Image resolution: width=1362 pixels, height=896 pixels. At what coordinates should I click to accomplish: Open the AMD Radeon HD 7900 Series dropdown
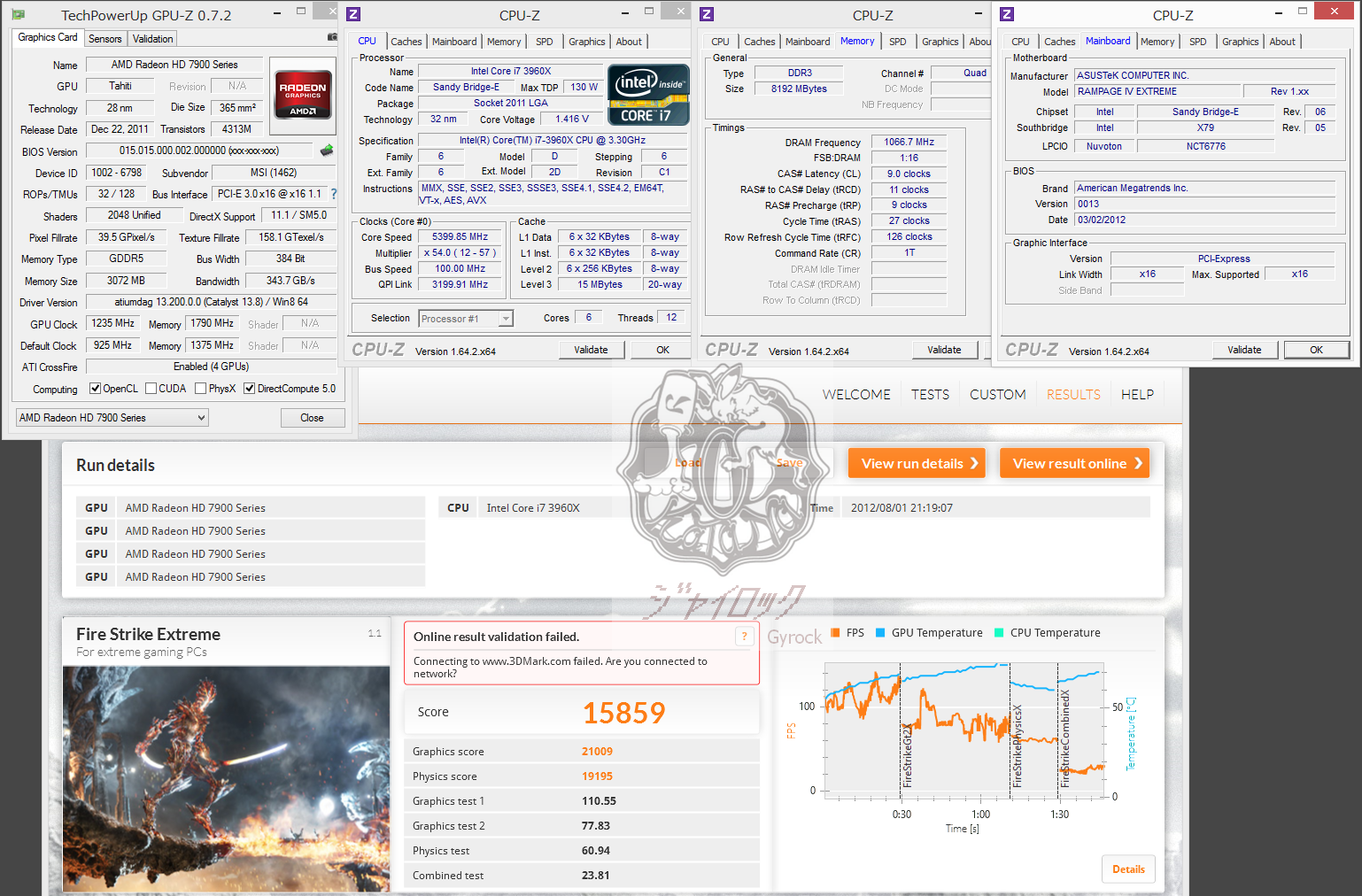pyautogui.click(x=112, y=417)
